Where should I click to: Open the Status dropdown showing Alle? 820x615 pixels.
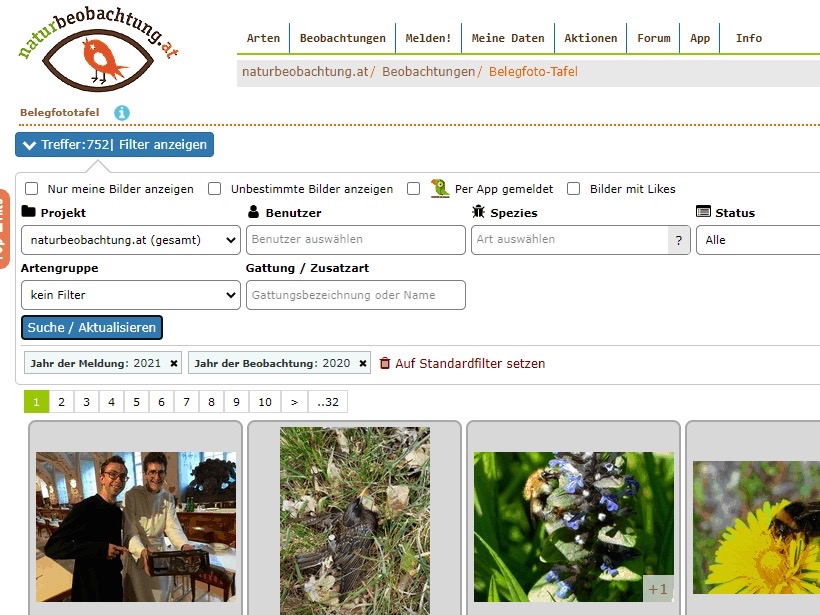point(758,240)
